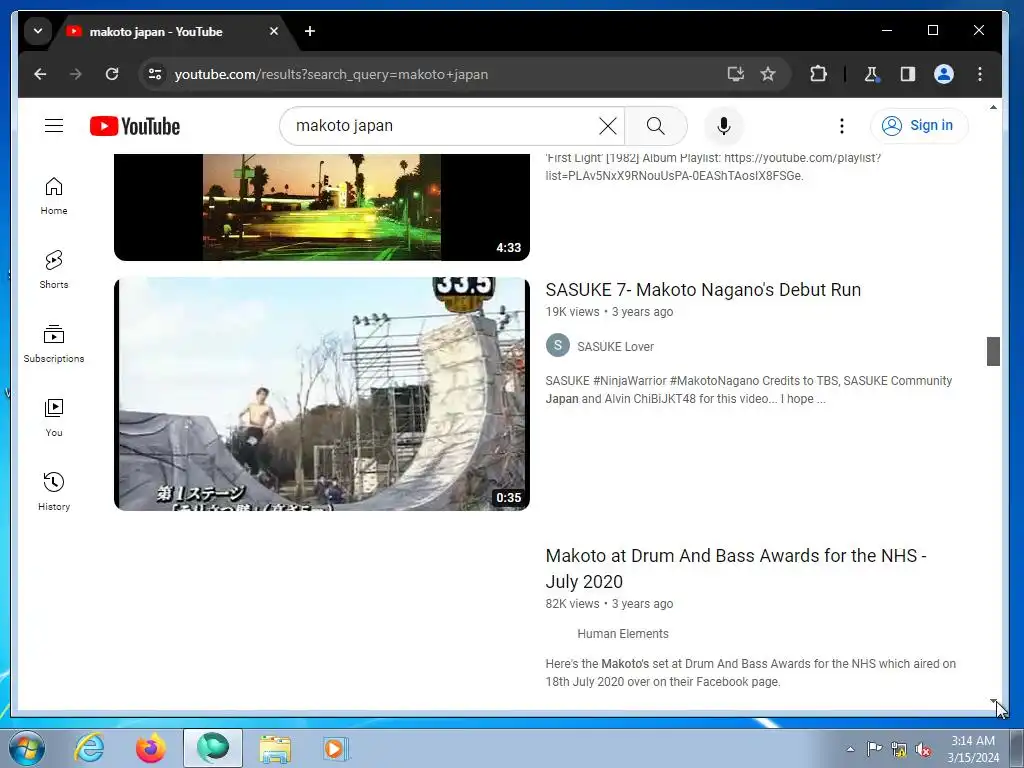Click the '19K views • 3 years ago' text
The width and height of the screenshot is (1024, 768).
point(609,312)
